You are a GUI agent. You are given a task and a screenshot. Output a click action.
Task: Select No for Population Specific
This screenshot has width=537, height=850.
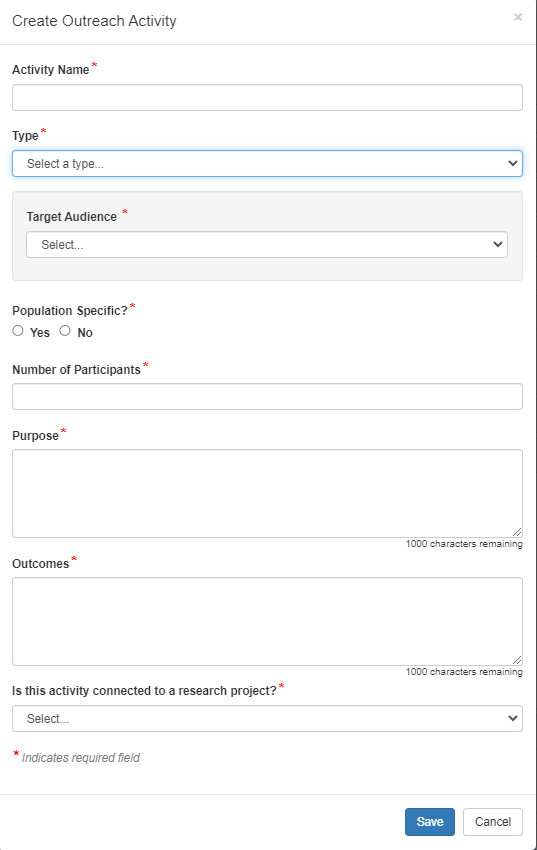pyautogui.click(x=65, y=331)
